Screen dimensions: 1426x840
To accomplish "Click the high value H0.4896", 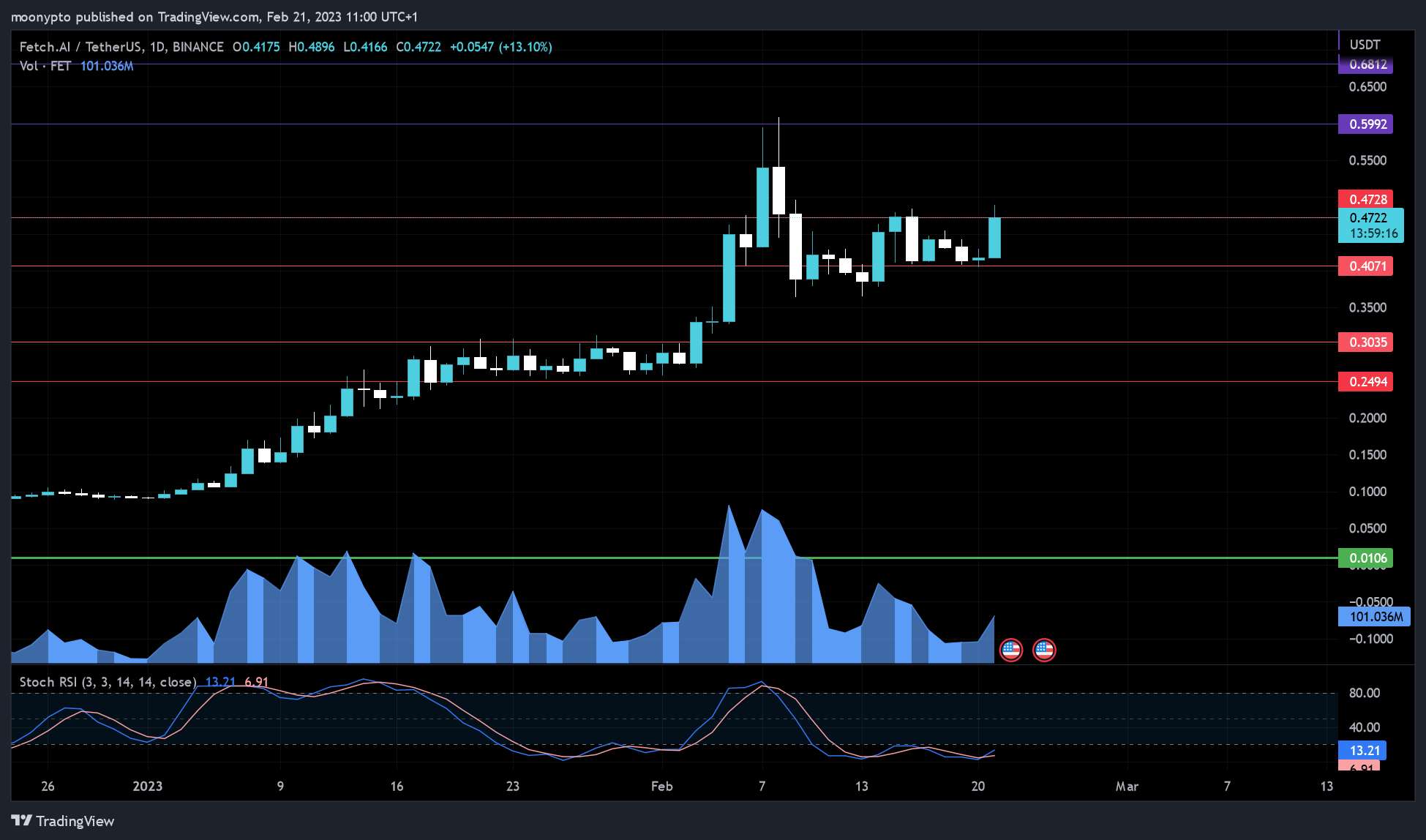I will (311, 47).
